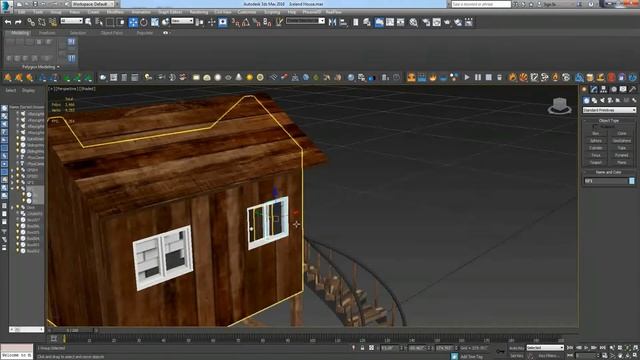
Task: Click the Render Production teapot icon
Action: [447, 22]
